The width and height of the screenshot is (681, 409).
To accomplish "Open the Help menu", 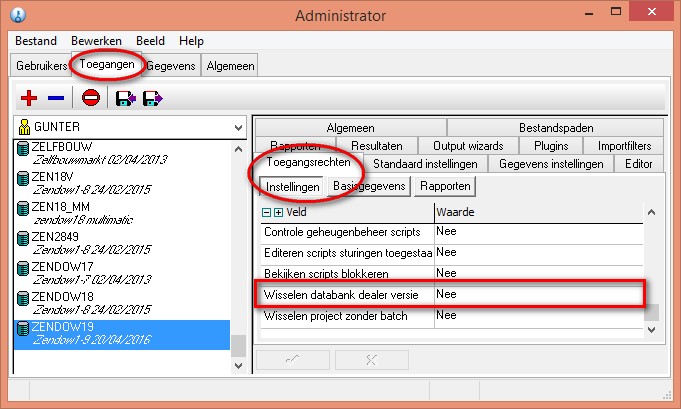I will 191,41.
